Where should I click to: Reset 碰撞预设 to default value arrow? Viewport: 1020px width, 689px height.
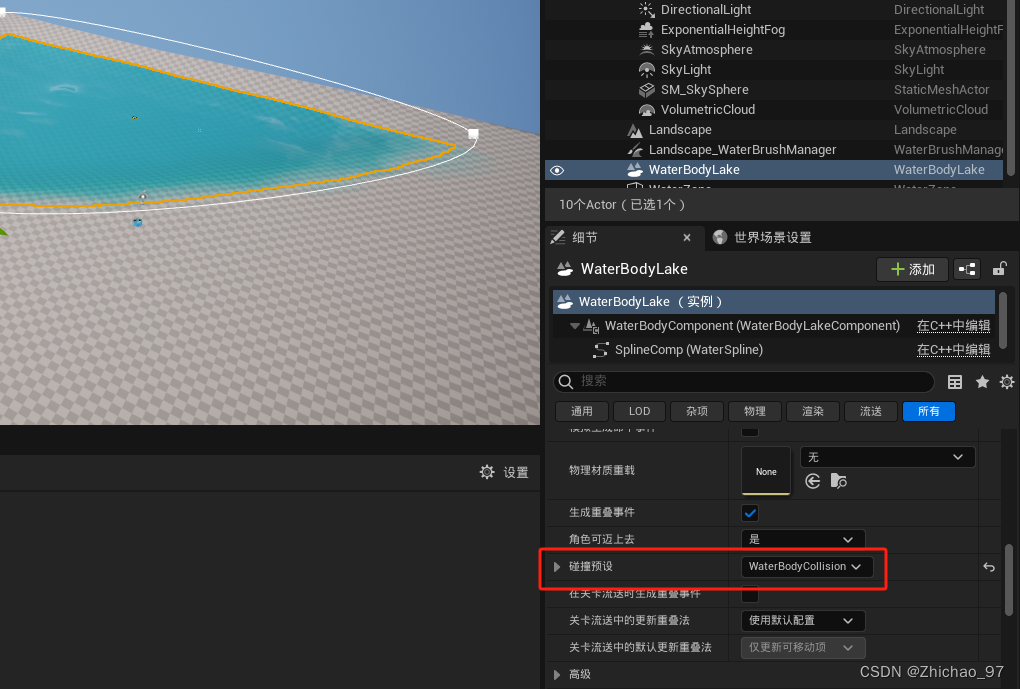(x=989, y=567)
